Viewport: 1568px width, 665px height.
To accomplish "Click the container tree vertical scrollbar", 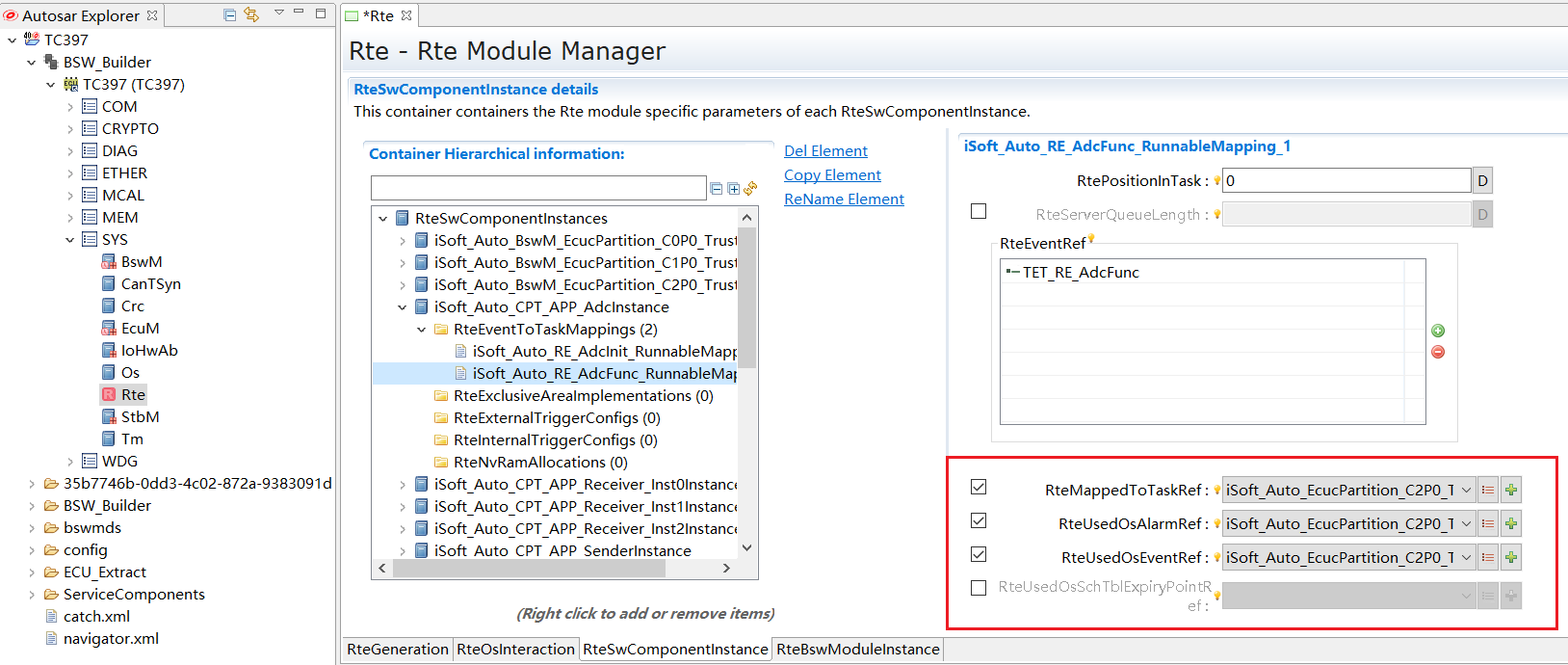I will 746,299.
